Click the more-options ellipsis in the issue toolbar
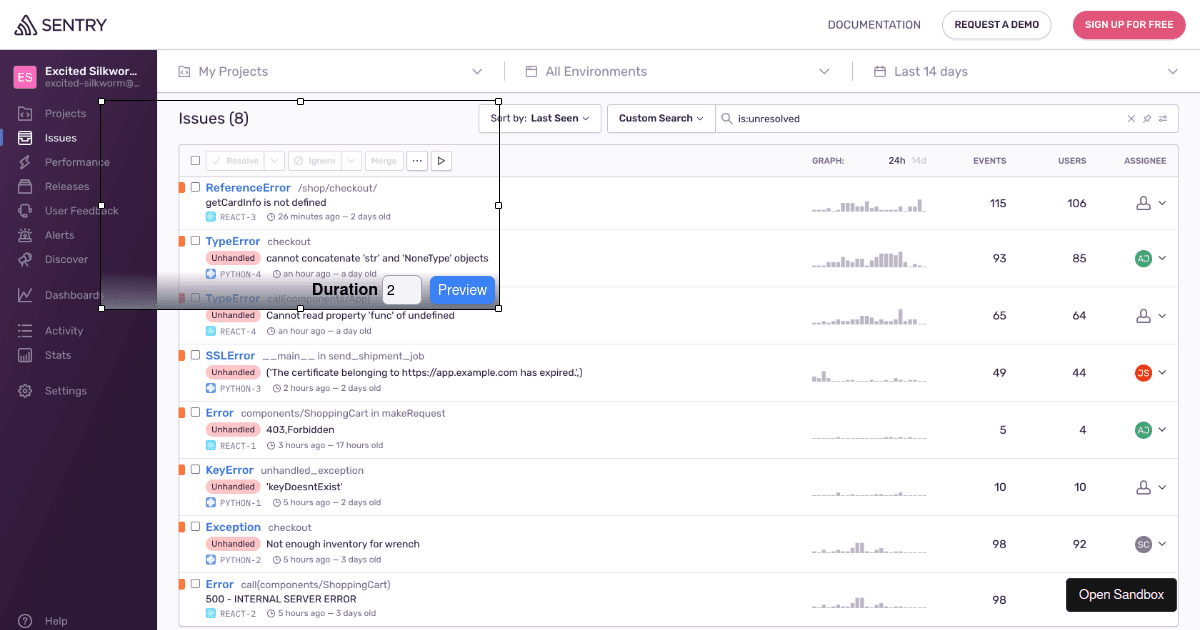 coord(417,160)
